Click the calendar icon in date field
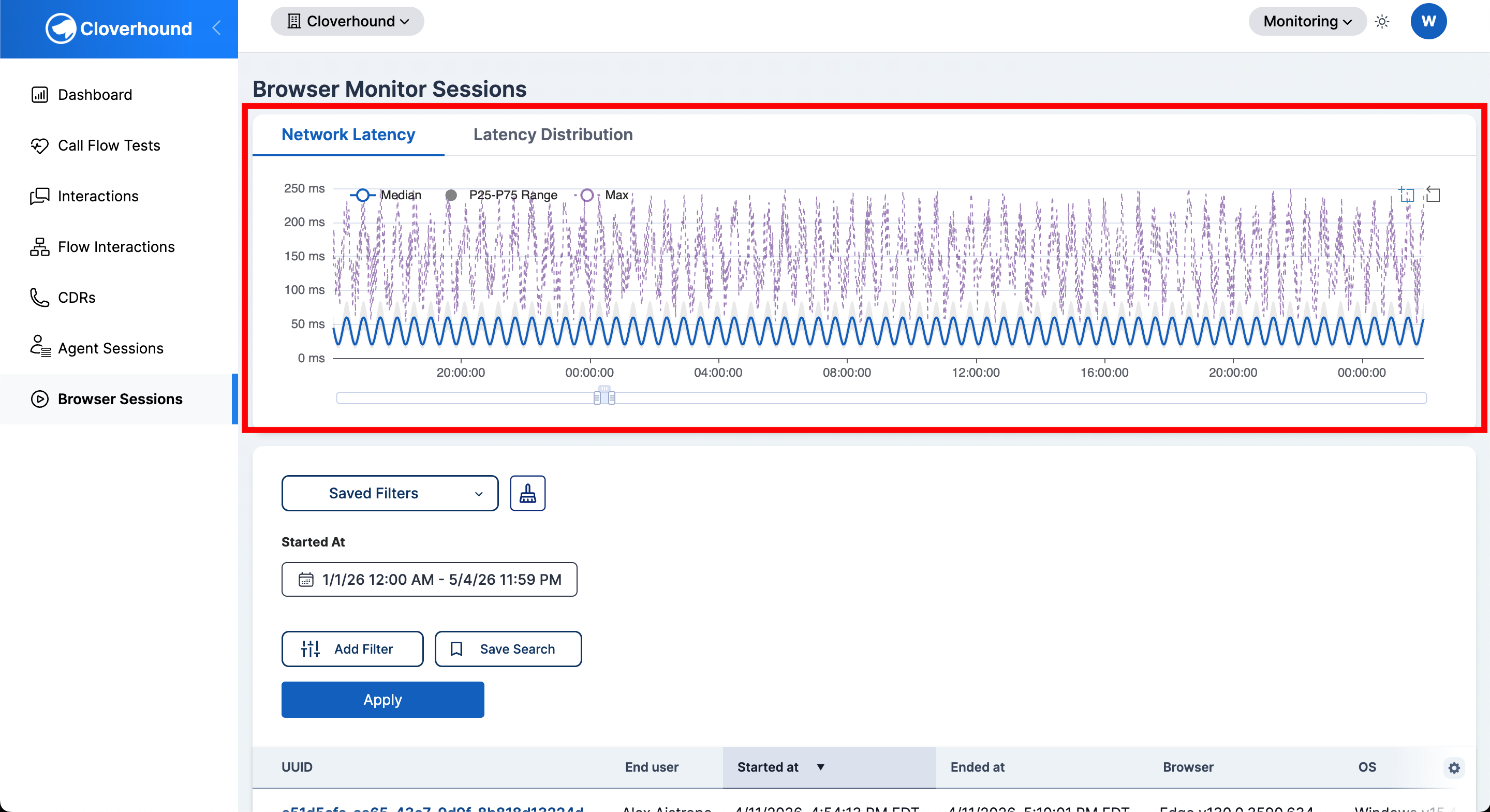This screenshot has height=812, width=1490. [305, 580]
